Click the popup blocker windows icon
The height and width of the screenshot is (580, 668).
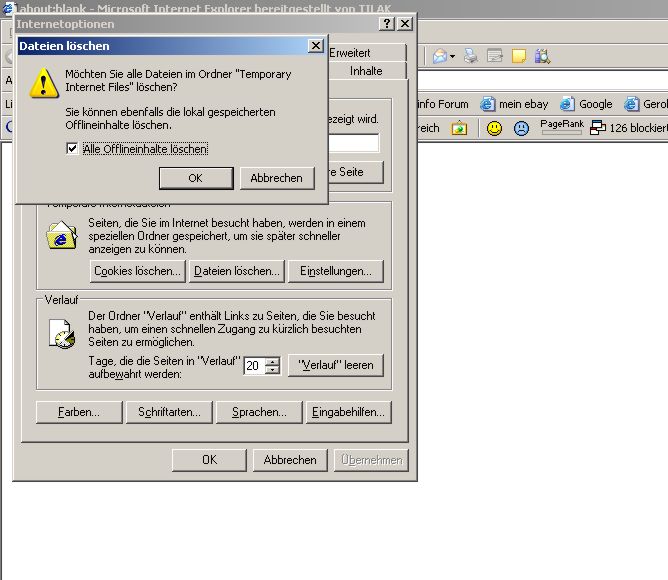pos(598,128)
